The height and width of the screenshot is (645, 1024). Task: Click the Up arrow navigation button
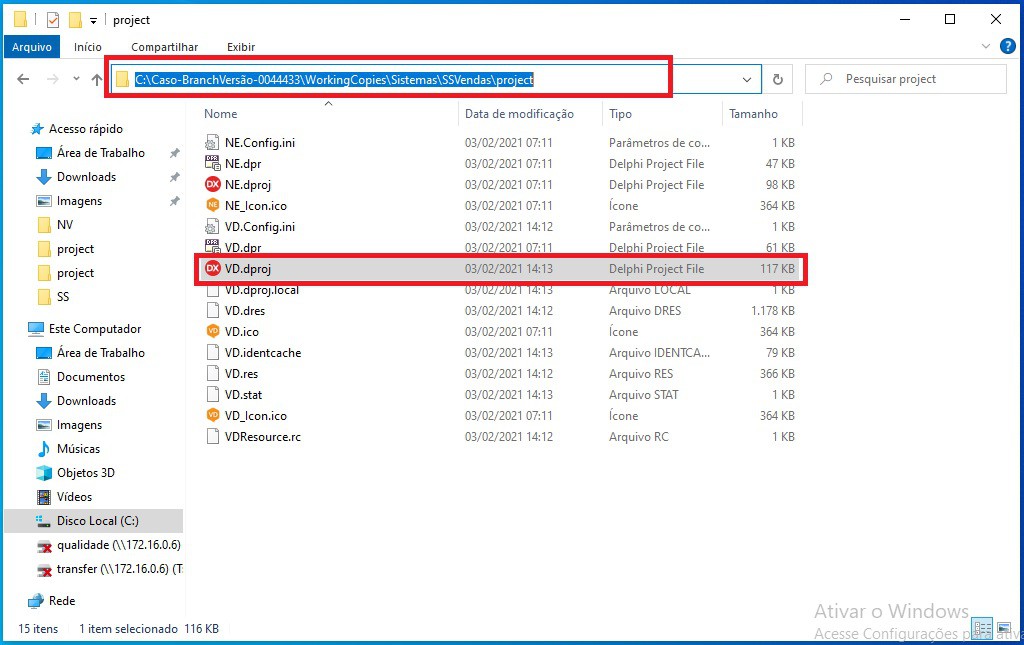pyautogui.click(x=97, y=80)
